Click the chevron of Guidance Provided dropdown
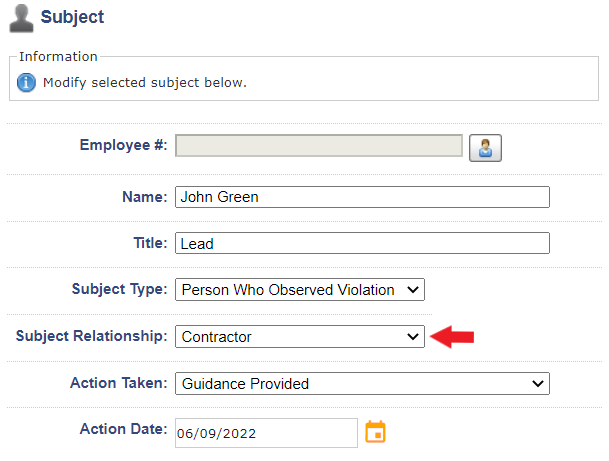 point(538,384)
